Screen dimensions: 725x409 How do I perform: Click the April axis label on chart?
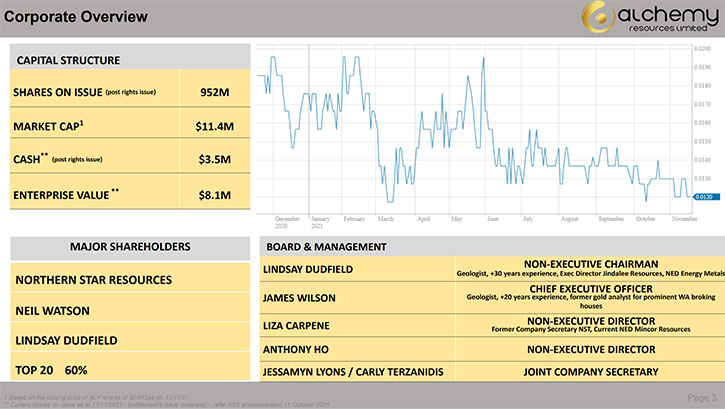424,219
